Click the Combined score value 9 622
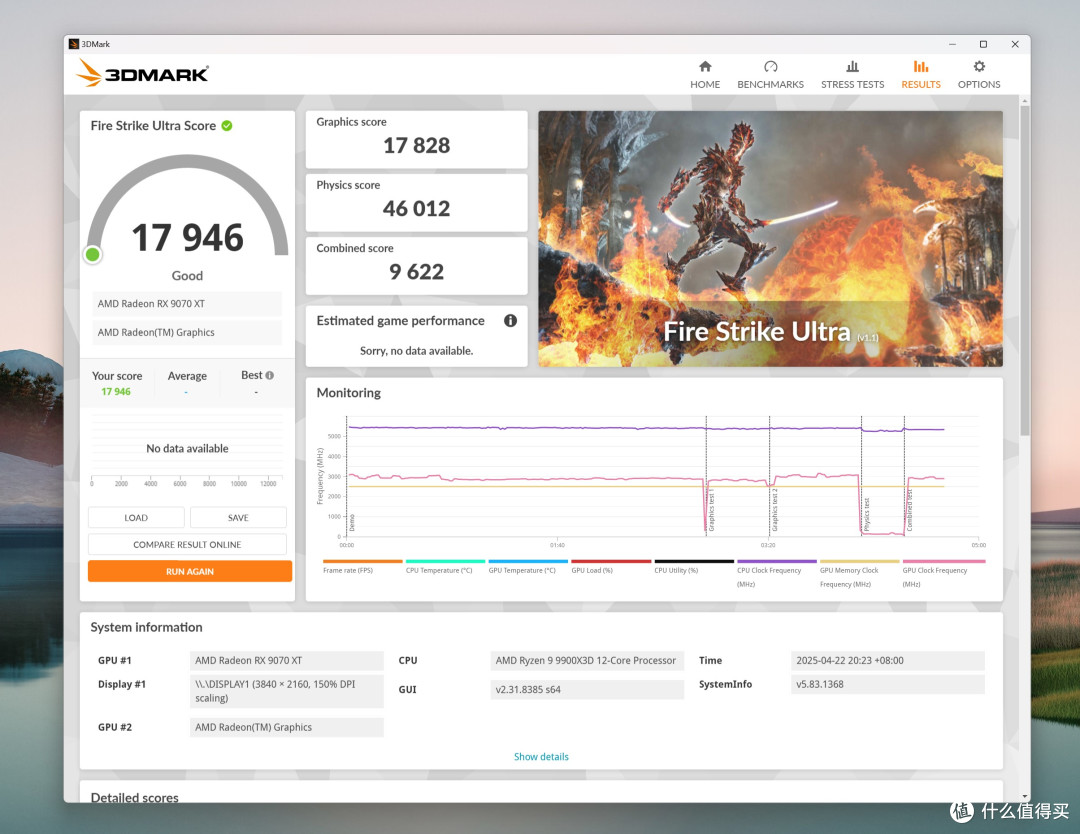 [417, 272]
